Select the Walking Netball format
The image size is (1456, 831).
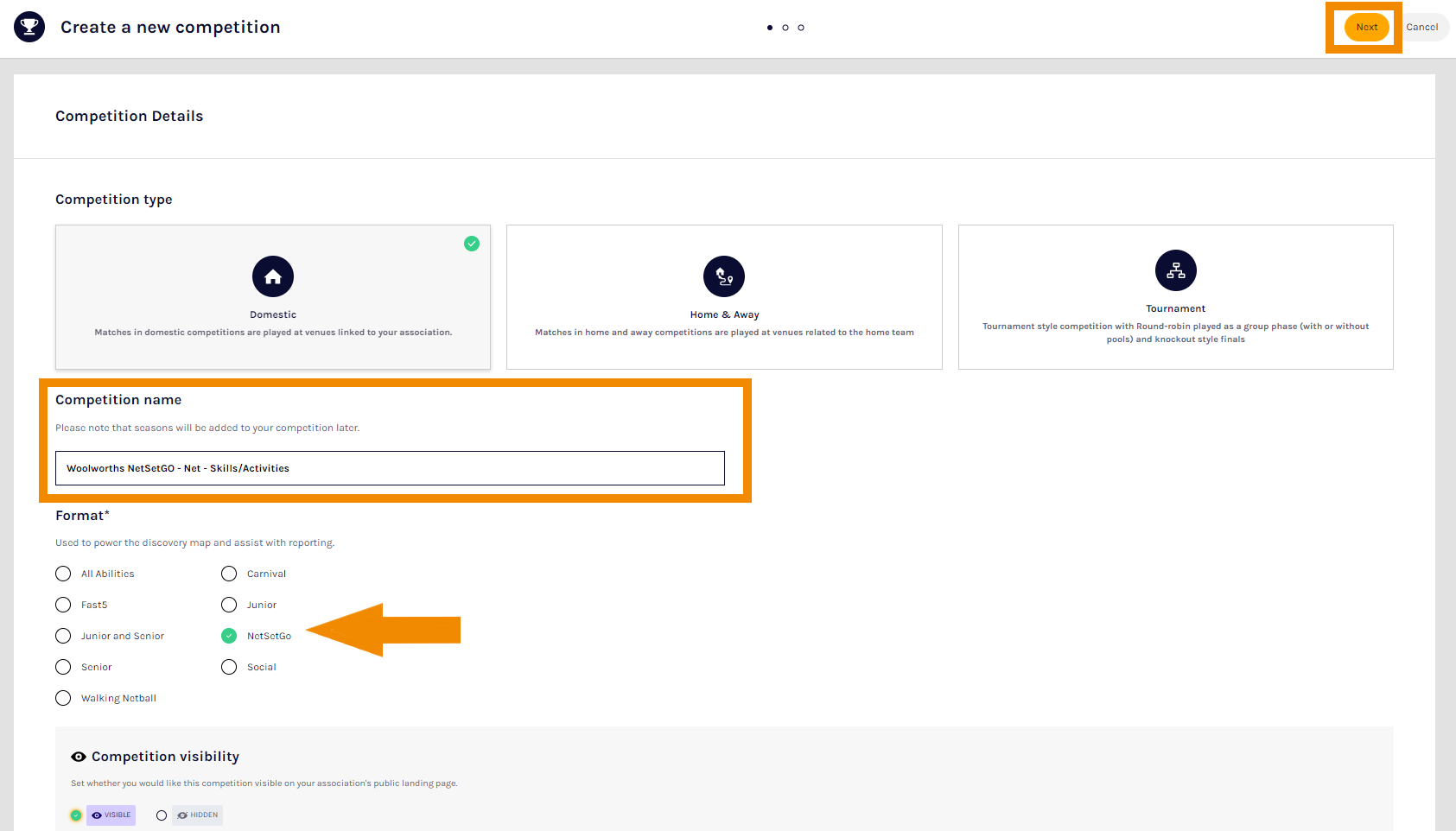(63, 698)
